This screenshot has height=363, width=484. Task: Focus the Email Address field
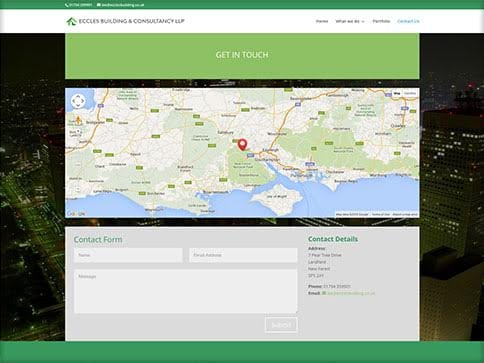click(x=243, y=255)
